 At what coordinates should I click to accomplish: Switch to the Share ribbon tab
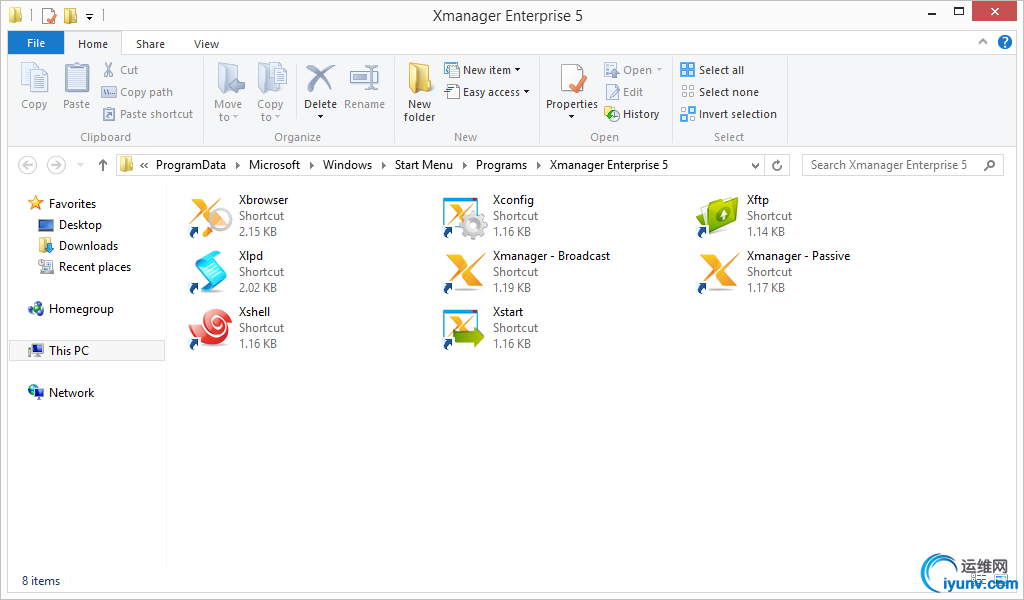[x=150, y=44]
